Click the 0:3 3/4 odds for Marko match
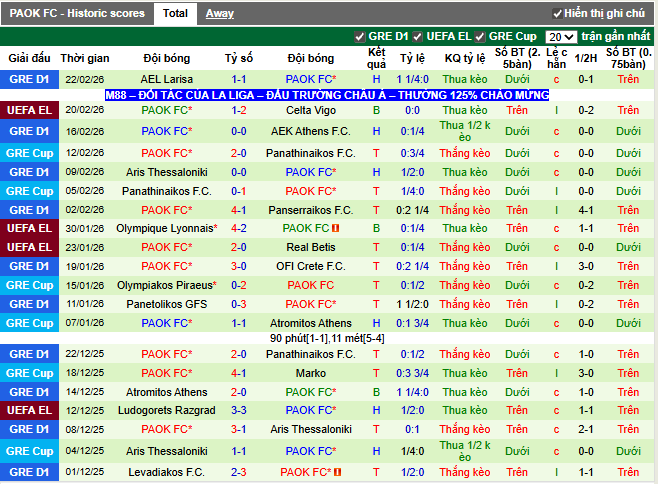The height and width of the screenshot is (484, 658). pos(413,373)
